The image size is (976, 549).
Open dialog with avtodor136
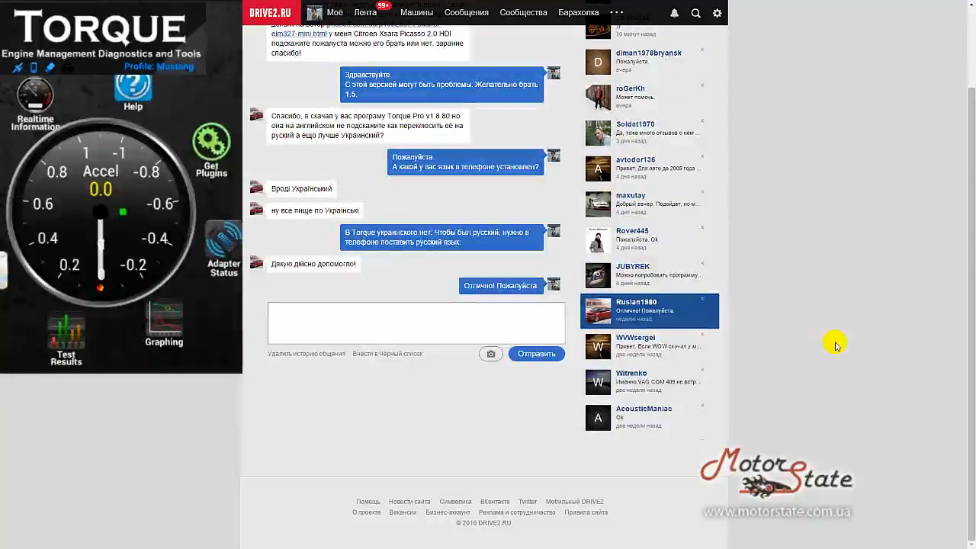pyautogui.click(x=649, y=168)
